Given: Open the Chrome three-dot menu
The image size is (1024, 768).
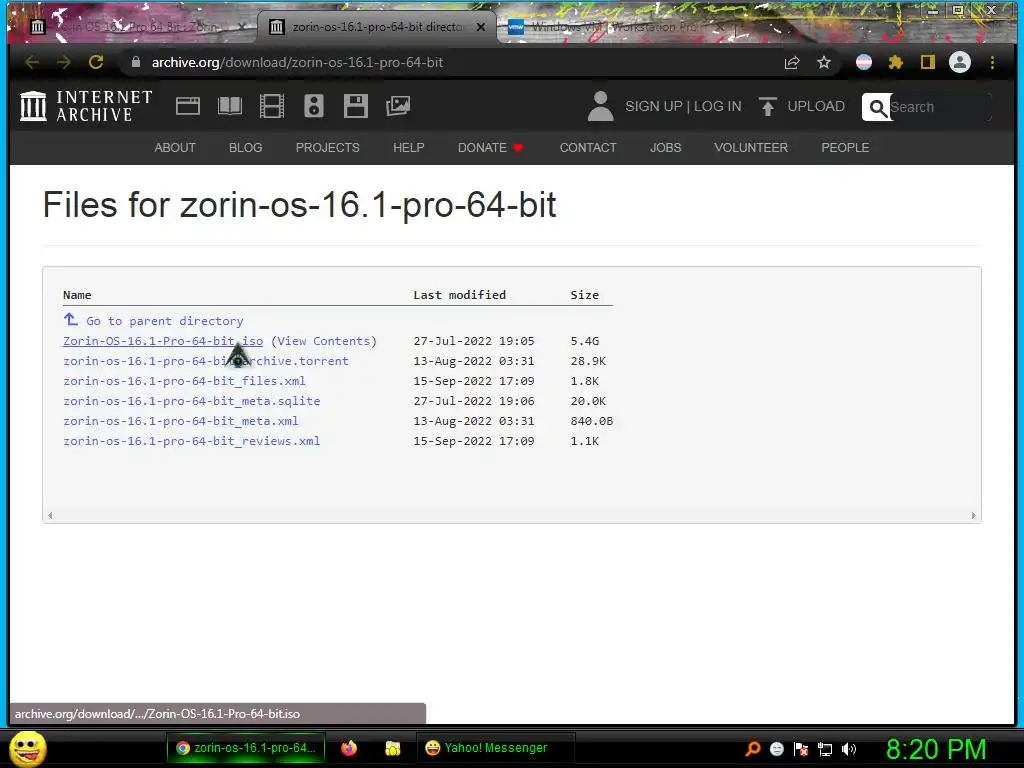Looking at the screenshot, I should click(x=993, y=62).
